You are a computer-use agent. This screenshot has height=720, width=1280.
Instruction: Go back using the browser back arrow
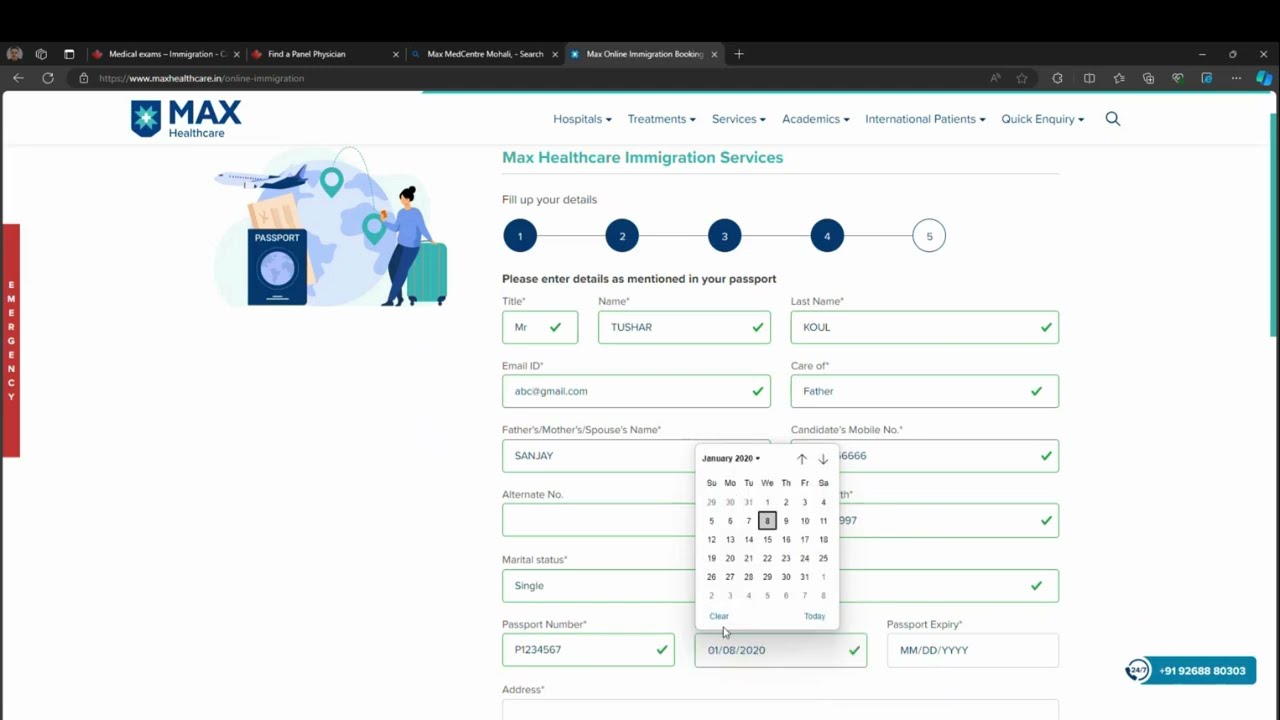18,78
